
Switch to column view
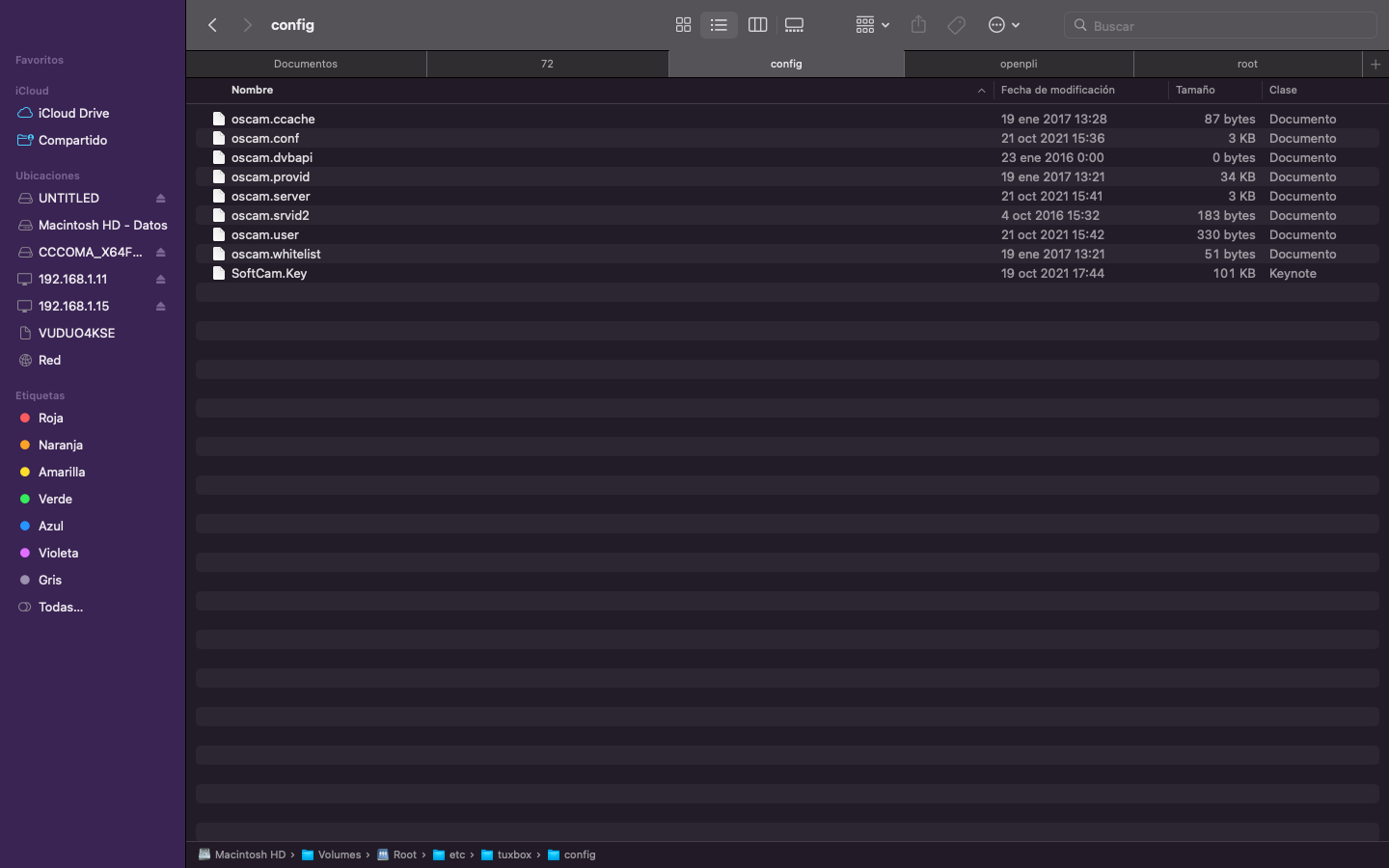click(x=757, y=25)
